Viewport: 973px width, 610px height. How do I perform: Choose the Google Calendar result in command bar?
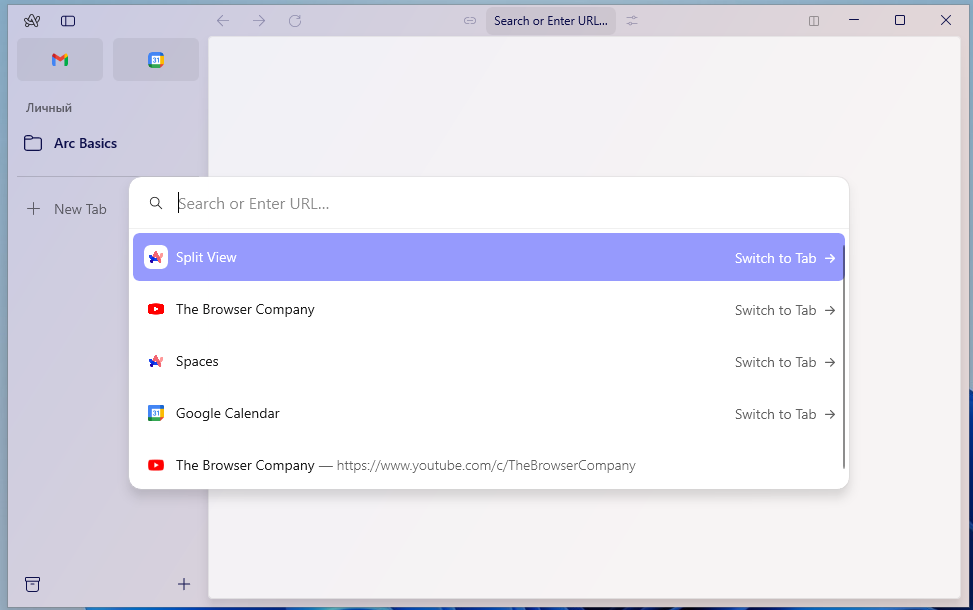point(489,413)
